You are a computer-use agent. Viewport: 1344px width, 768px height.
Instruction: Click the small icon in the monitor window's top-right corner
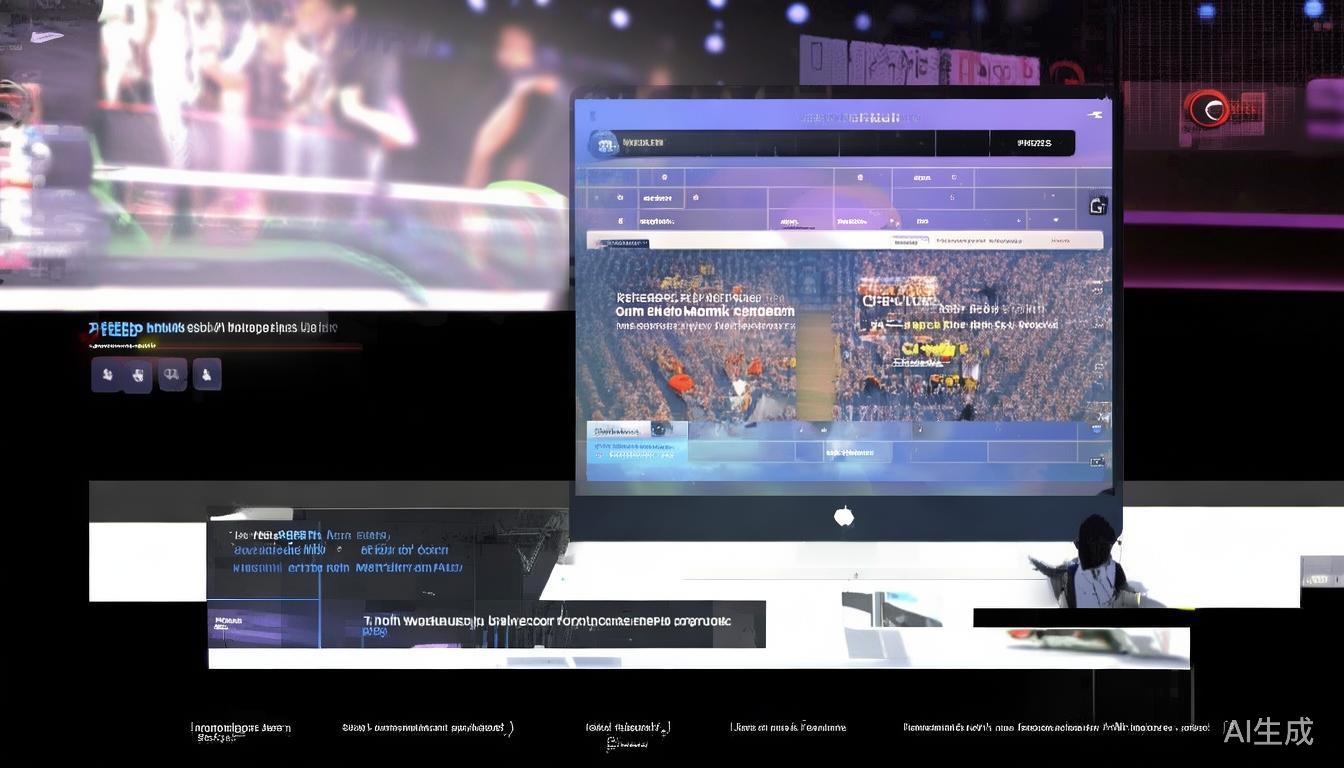1095,116
